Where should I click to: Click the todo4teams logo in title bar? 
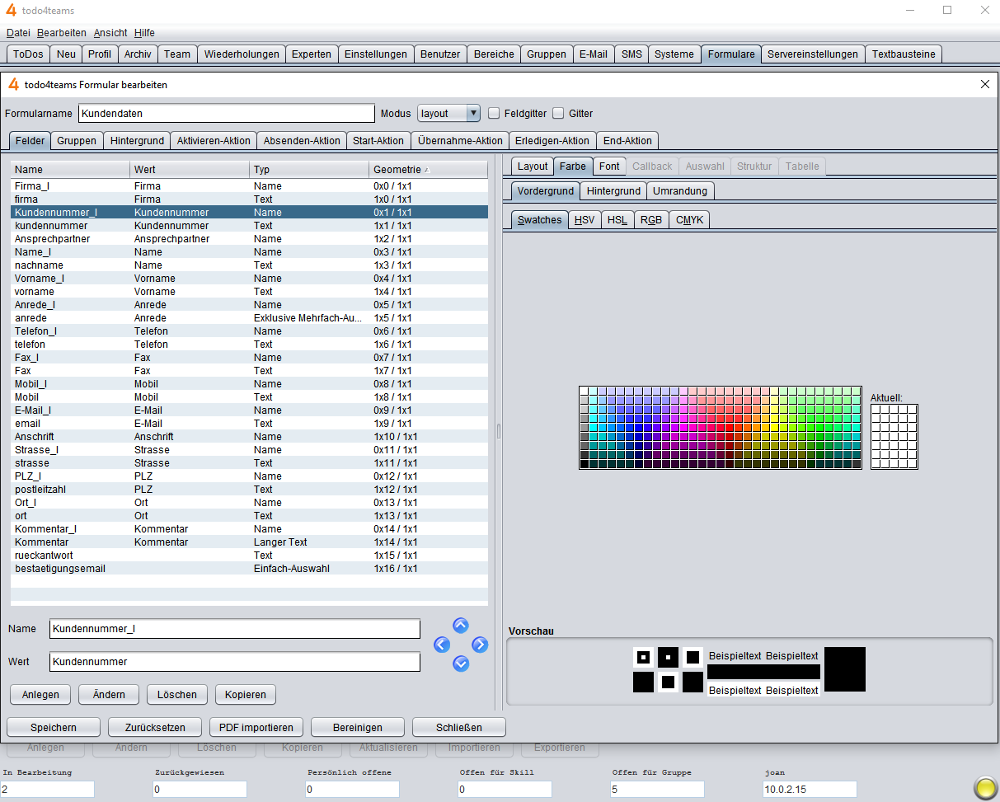11,10
